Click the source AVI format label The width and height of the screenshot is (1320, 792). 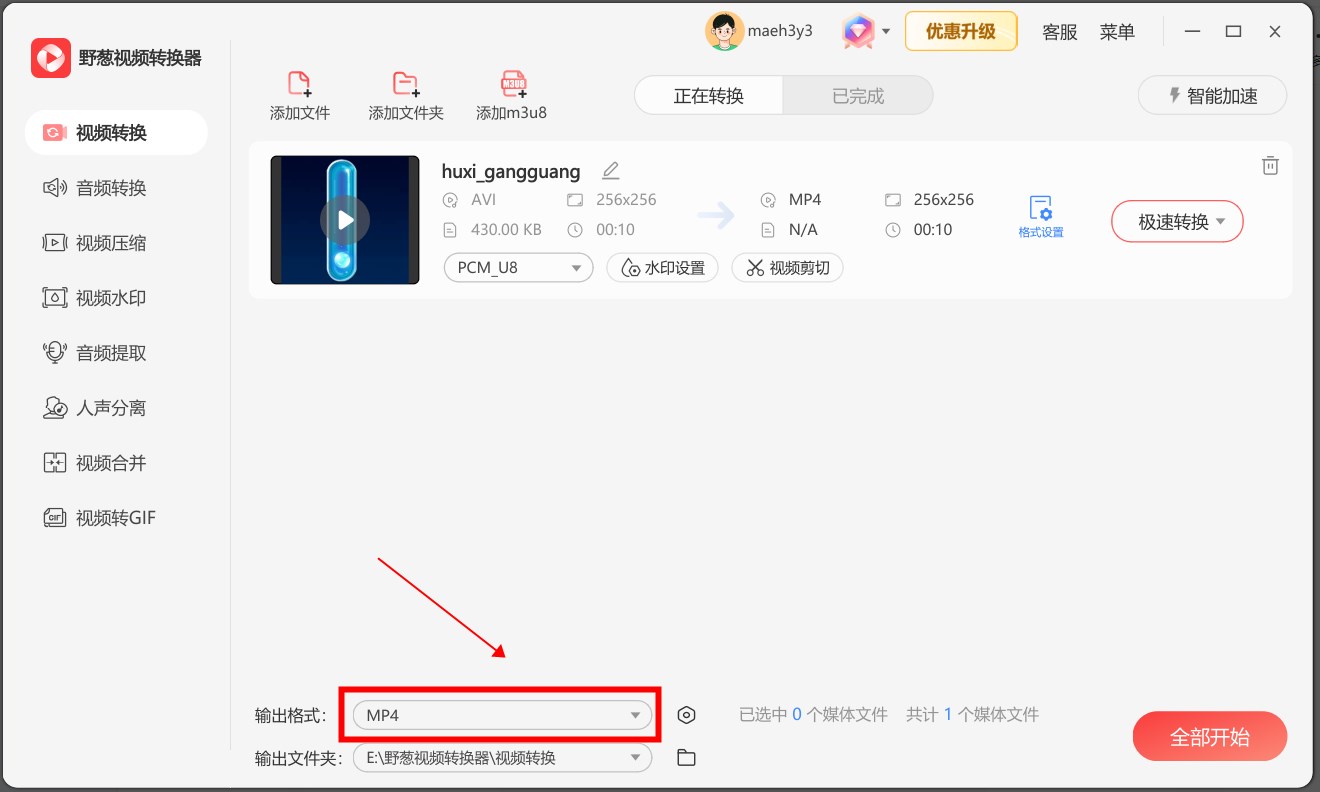click(x=484, y=200)
